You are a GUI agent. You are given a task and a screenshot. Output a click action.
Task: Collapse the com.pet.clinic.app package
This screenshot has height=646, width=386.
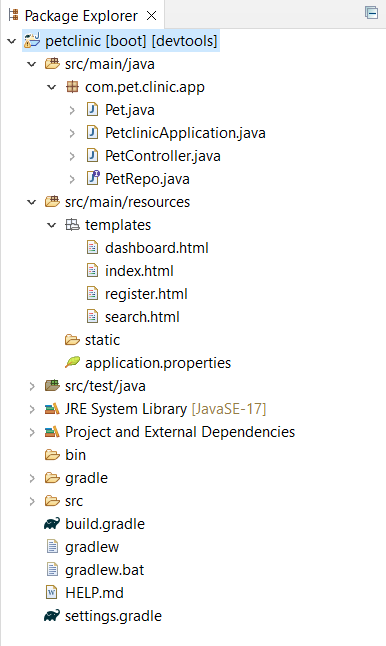coord(51,87)
